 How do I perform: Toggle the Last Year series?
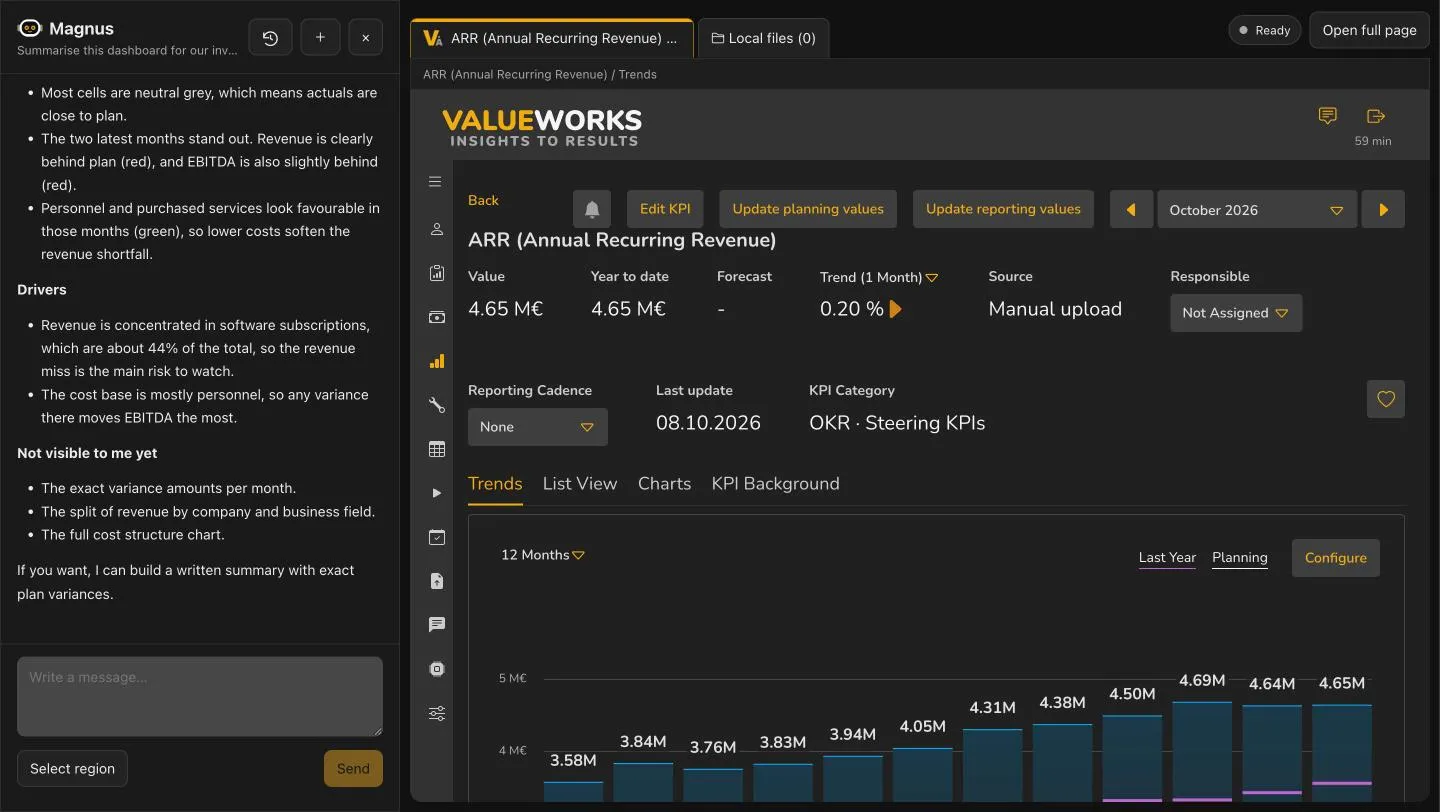1167,558
